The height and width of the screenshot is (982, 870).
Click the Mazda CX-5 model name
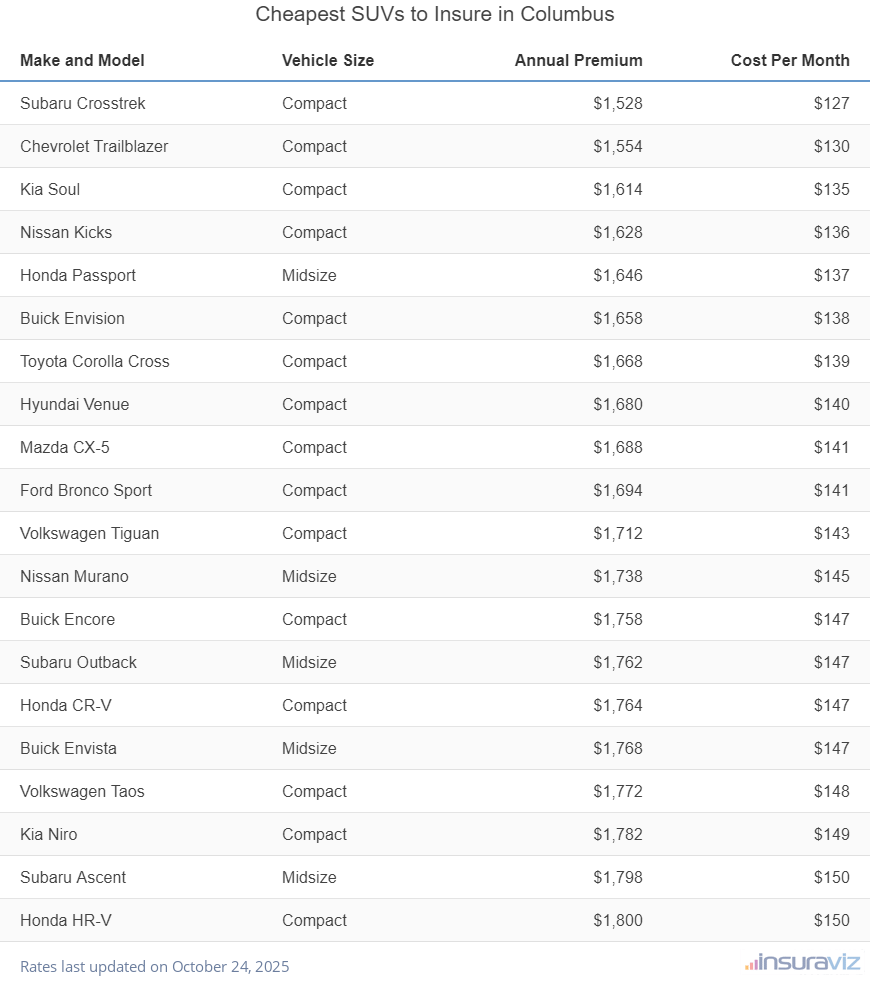point(65,447)
